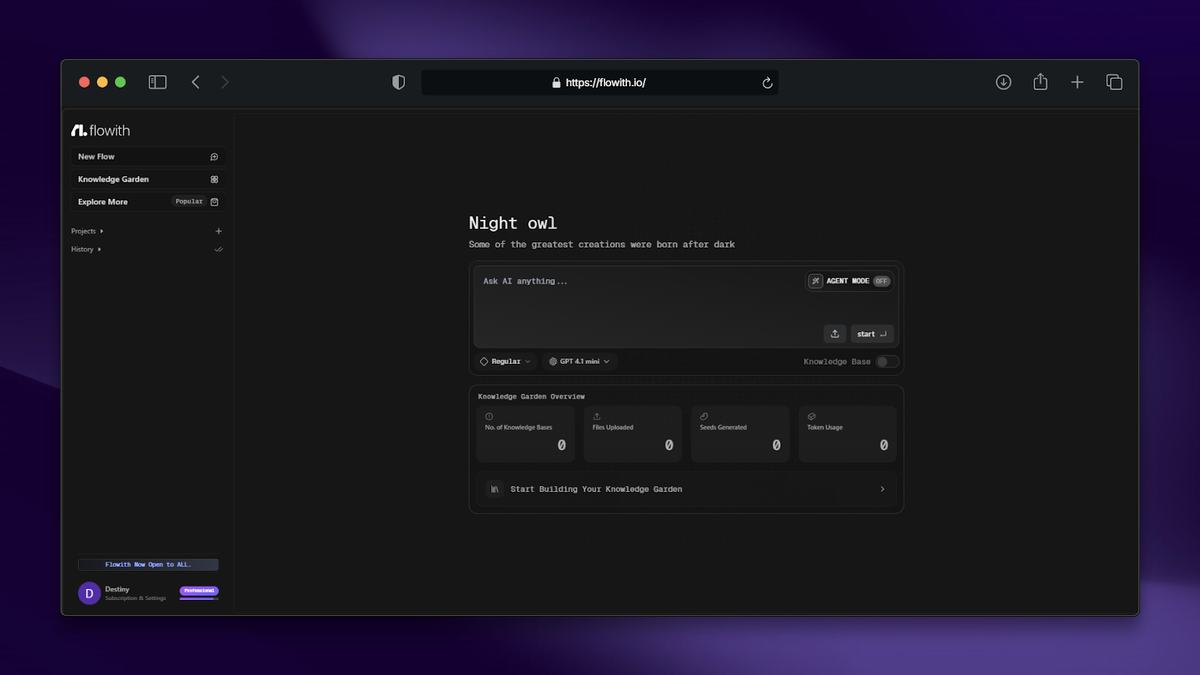1200x675 pixels.
Task: Open a new browser tab with plus
Action: (x=1077, y=82)
